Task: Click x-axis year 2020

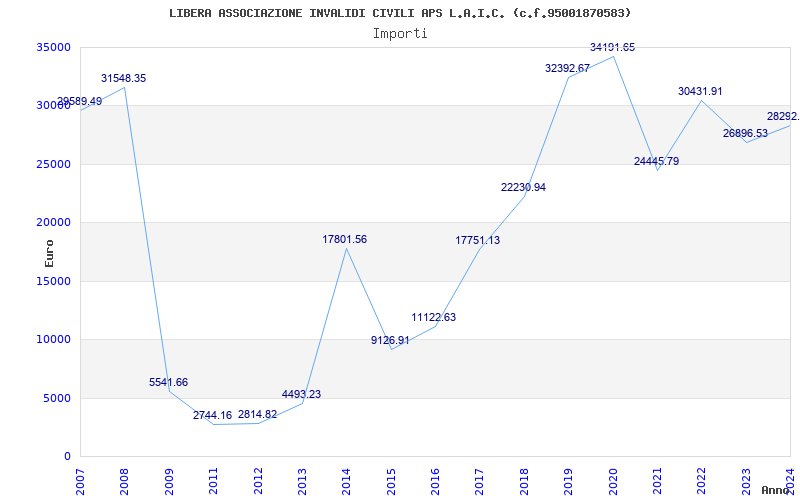Action: click(613, 482)
